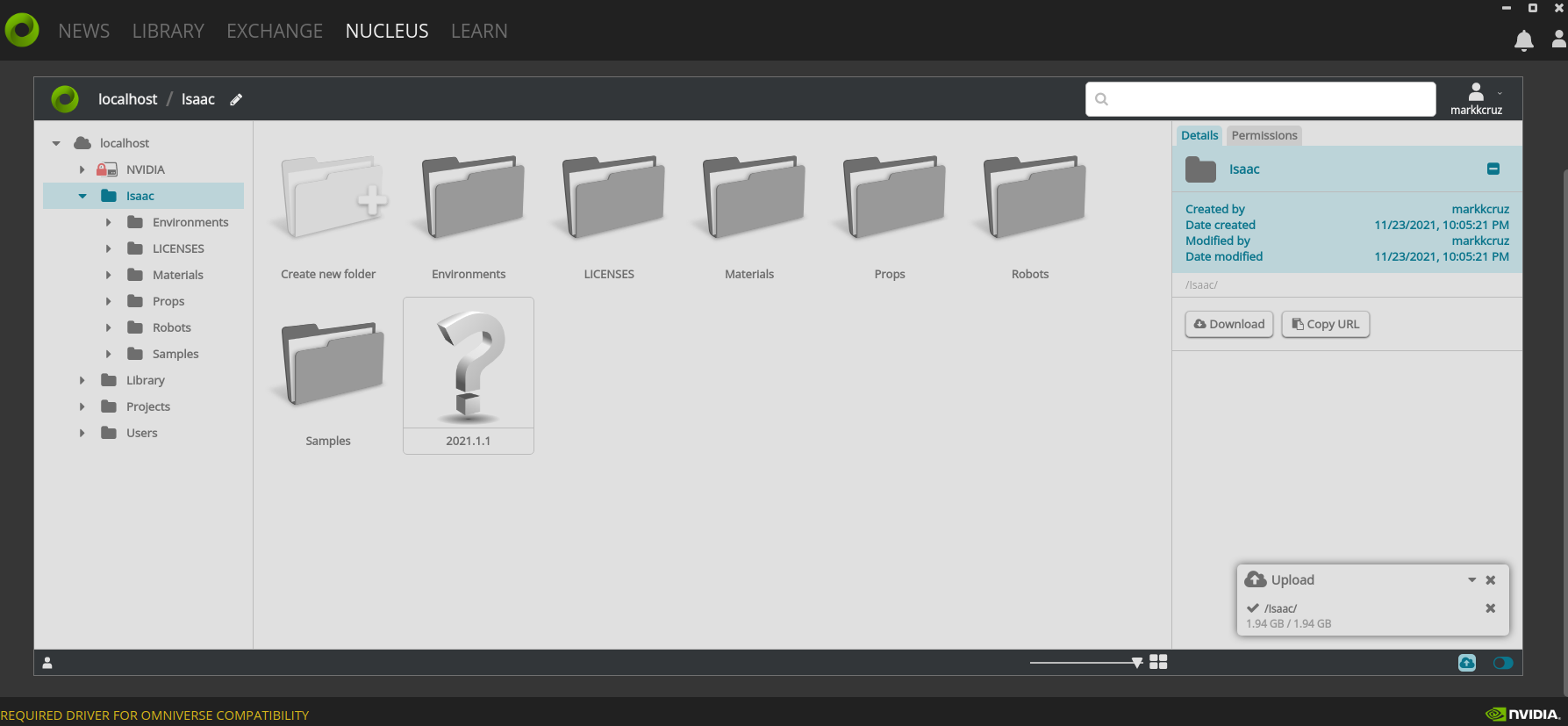Open the EXCHANGE tab
This screenshot has height=726, width=1568.
(x=275, y=31)
